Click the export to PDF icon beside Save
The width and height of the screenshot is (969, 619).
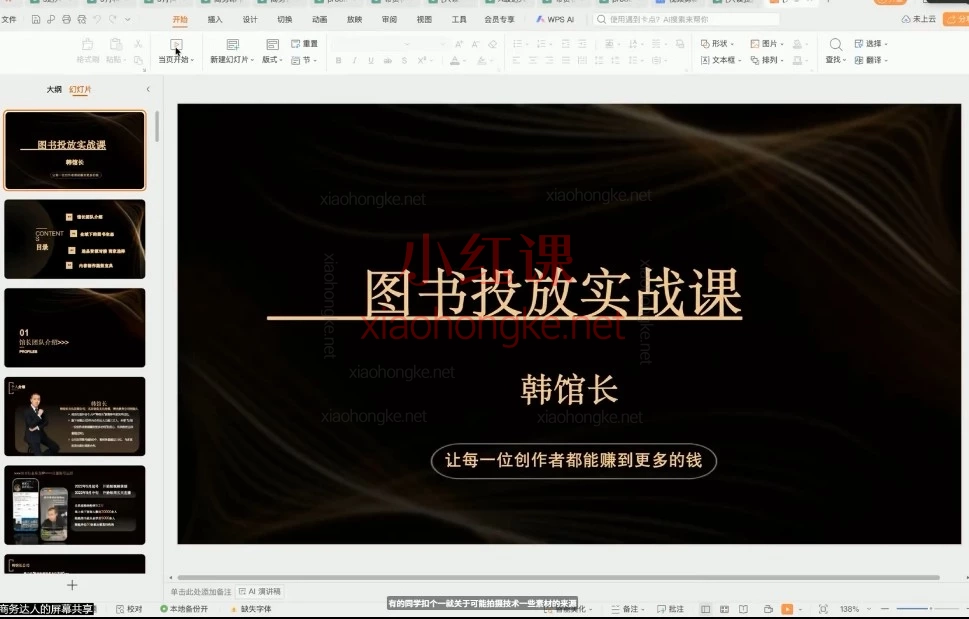click(x=51, y=20)
